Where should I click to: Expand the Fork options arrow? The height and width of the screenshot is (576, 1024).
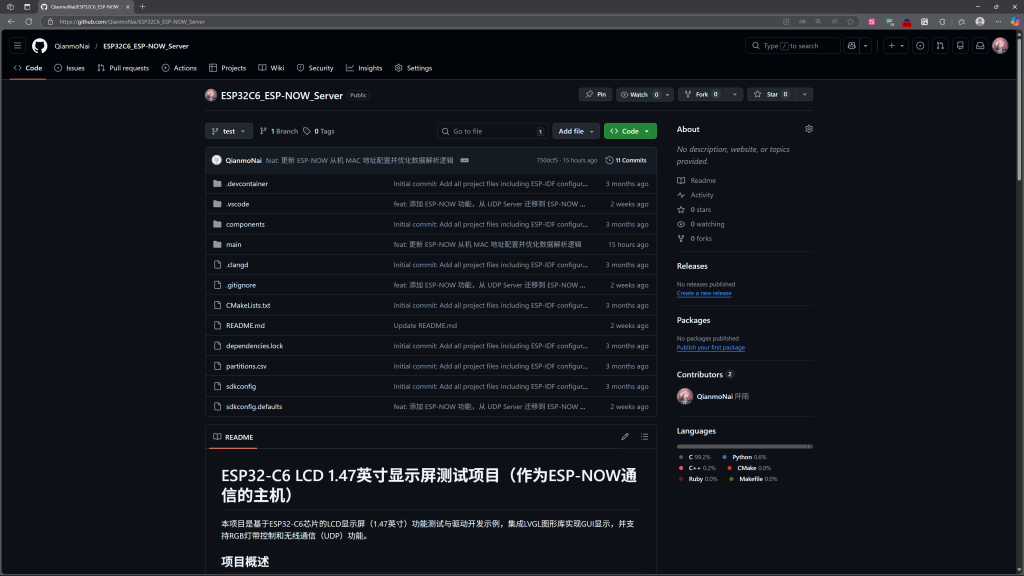(x=735, y=95)
